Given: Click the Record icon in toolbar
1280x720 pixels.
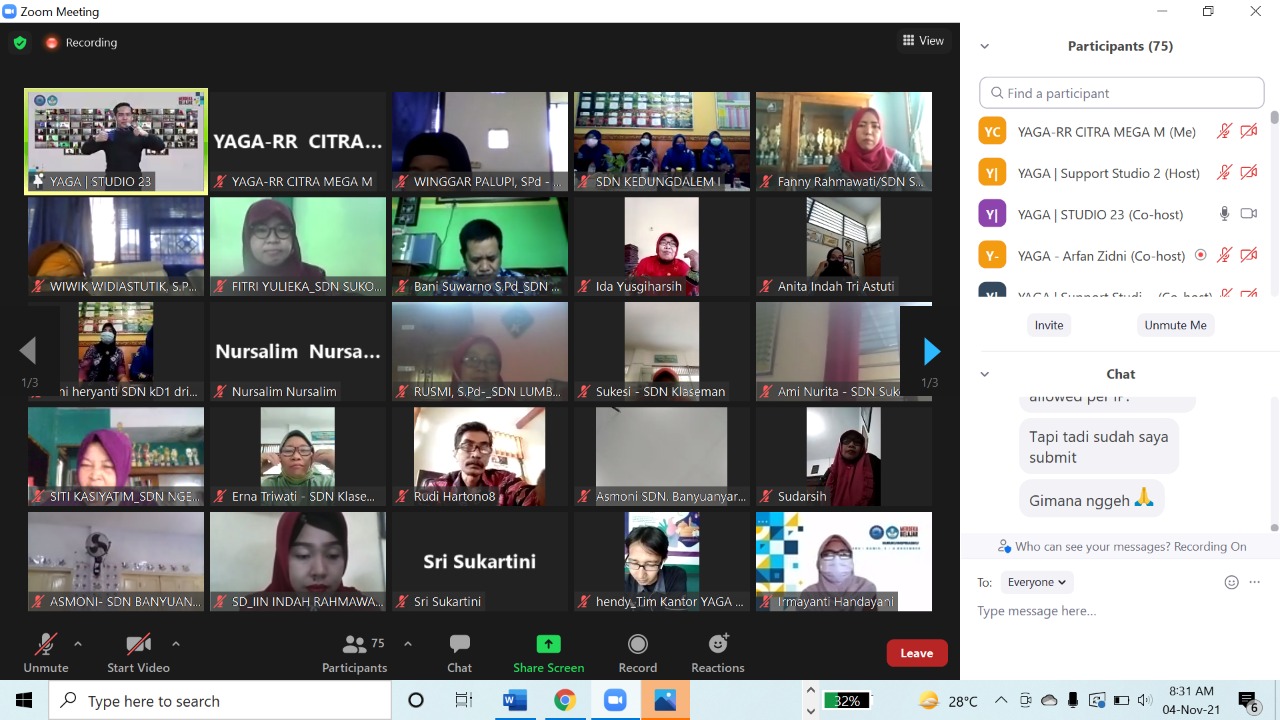Looking at the screenshot, I should [x=638, y=645].
